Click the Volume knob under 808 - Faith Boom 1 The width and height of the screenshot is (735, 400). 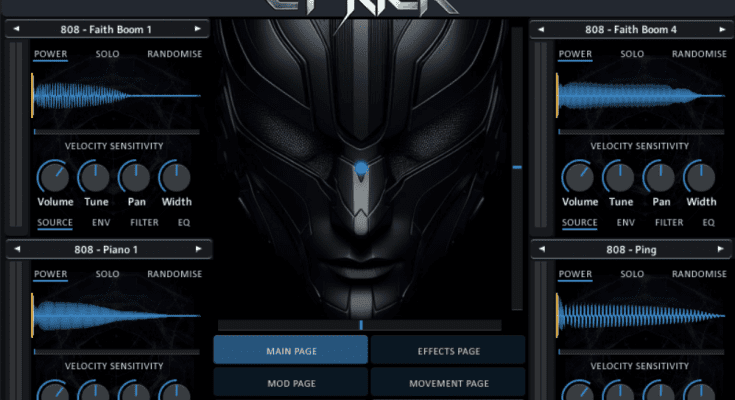coord(55,177)
